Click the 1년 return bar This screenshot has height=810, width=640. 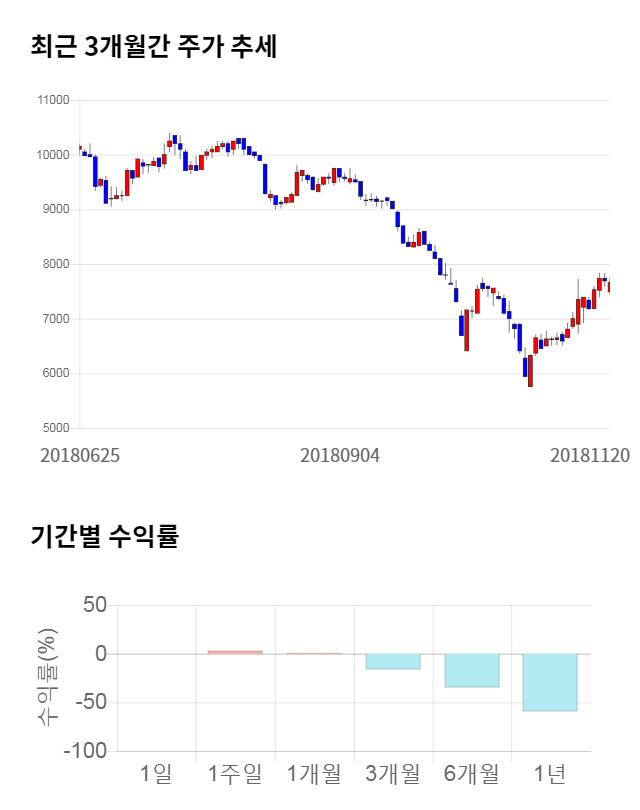550,682
